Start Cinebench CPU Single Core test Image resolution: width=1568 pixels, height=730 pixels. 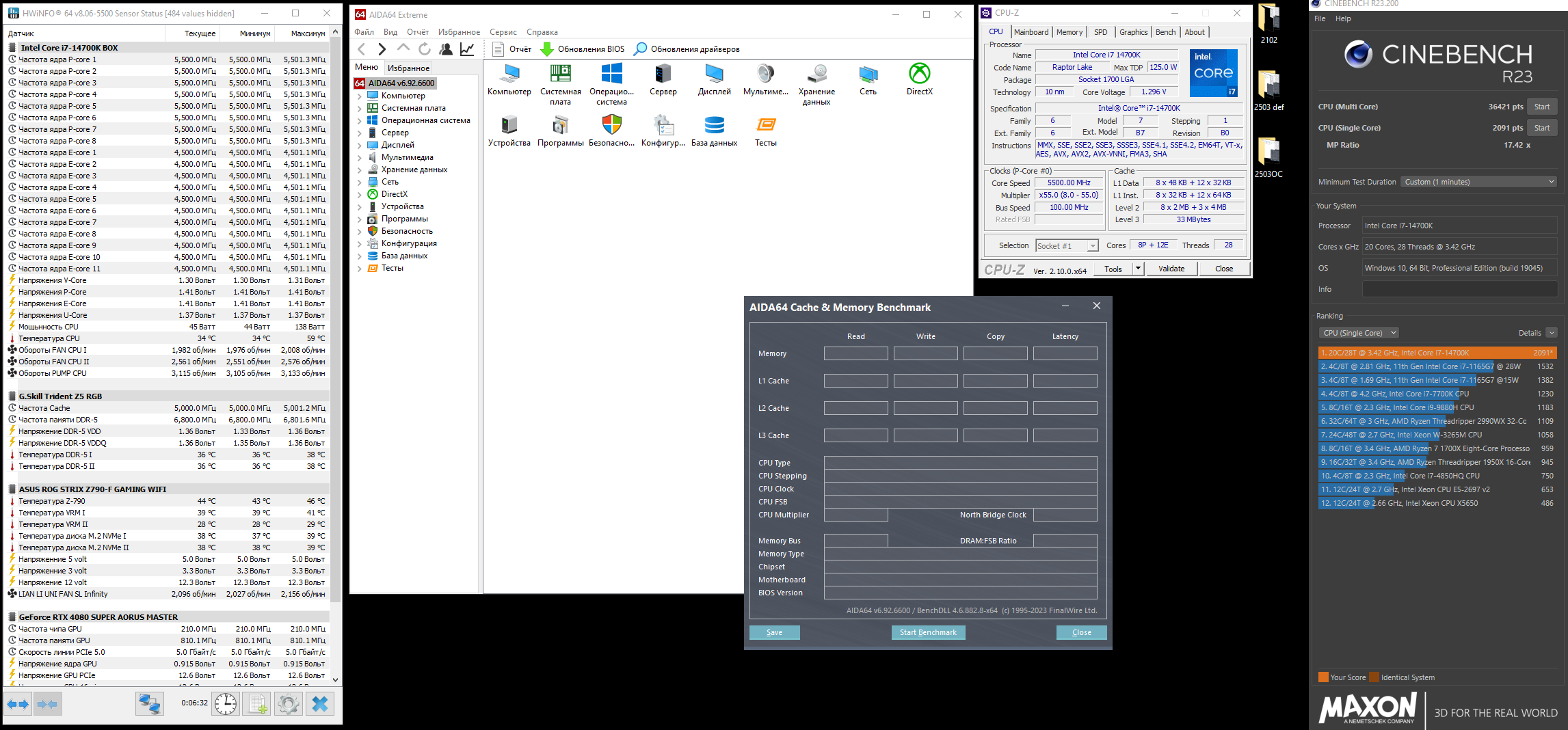[1542, 128]
